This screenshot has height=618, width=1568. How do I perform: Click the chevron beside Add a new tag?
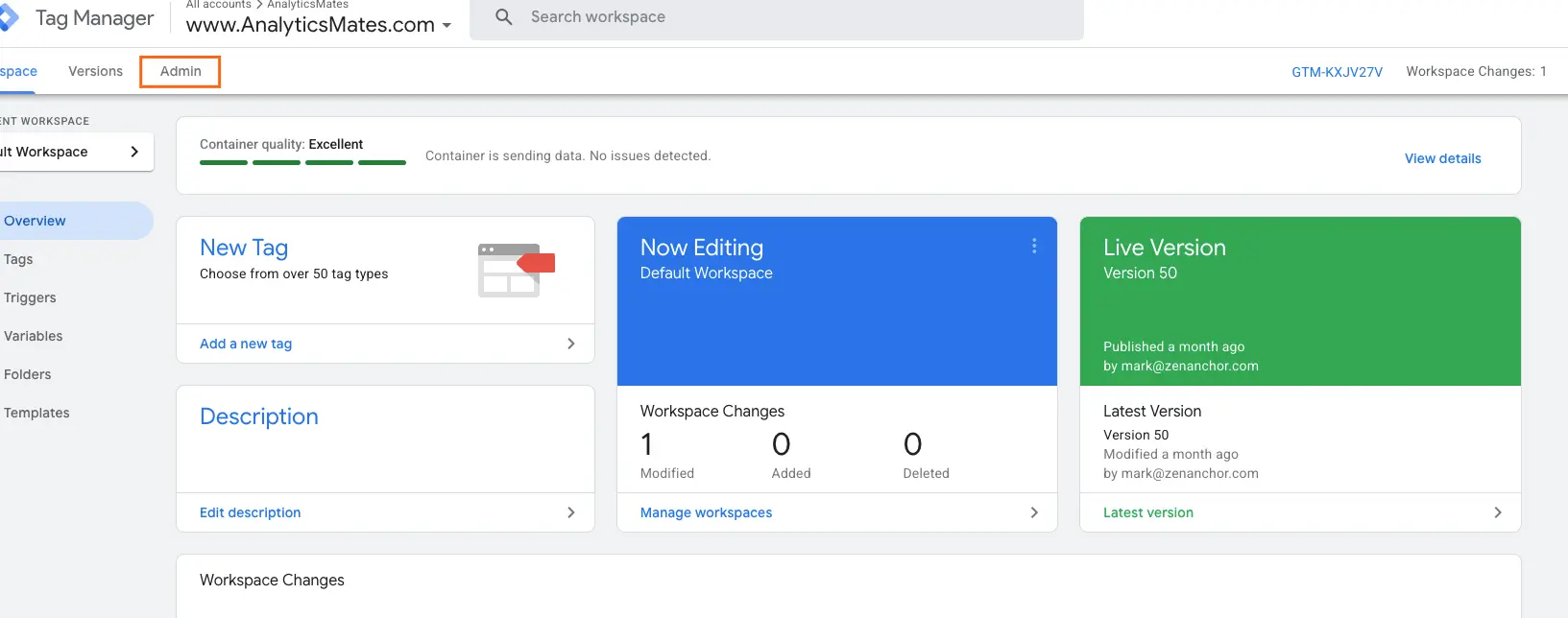(571, 344)
